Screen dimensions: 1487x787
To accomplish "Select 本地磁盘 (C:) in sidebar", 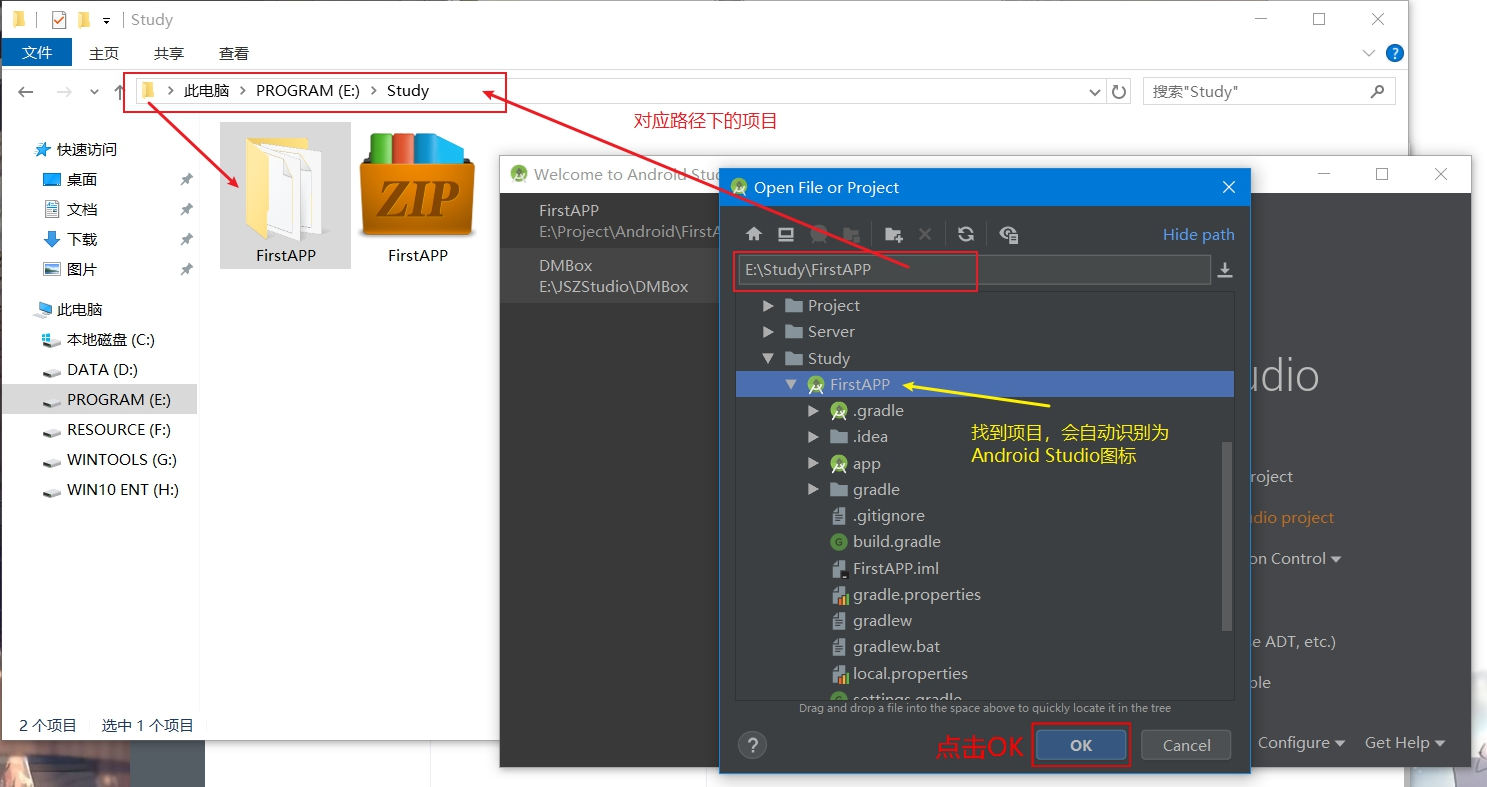I will point(110,339).
